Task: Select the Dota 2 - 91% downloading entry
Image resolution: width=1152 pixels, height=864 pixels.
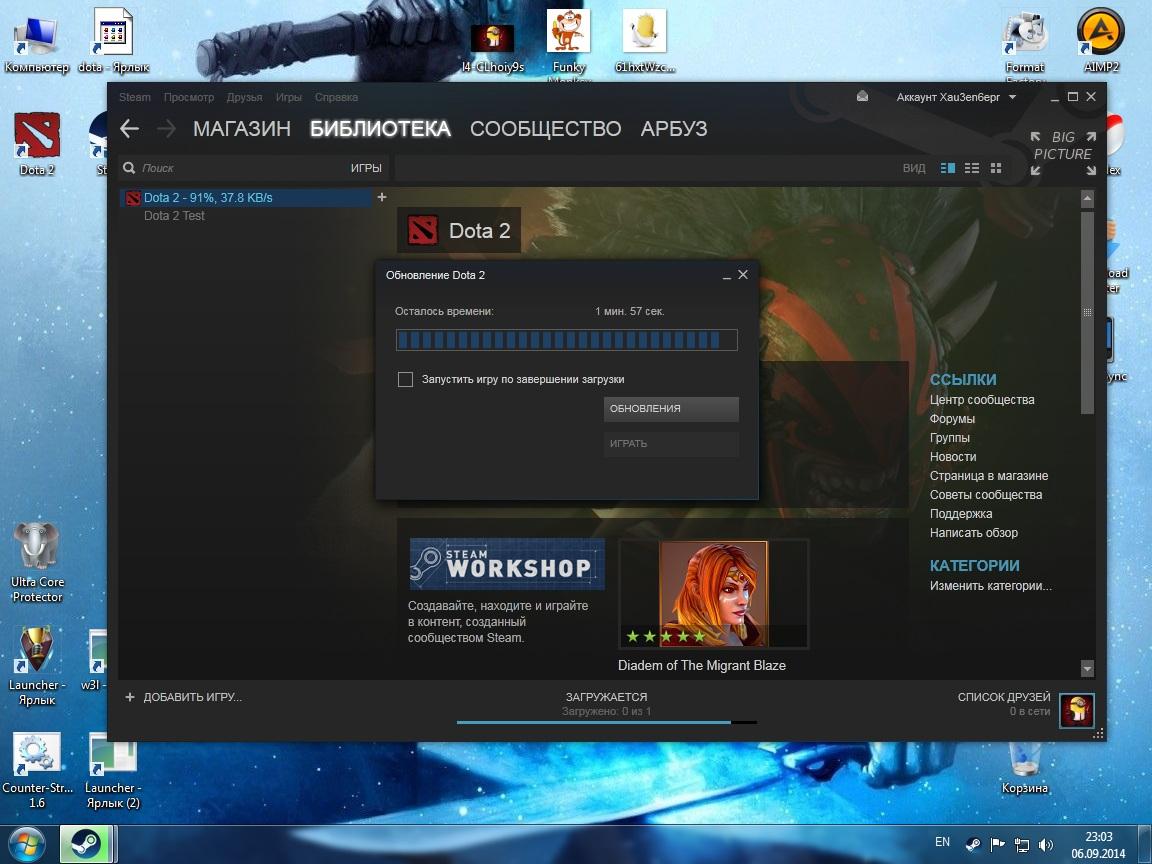Action: pos(246,198)
